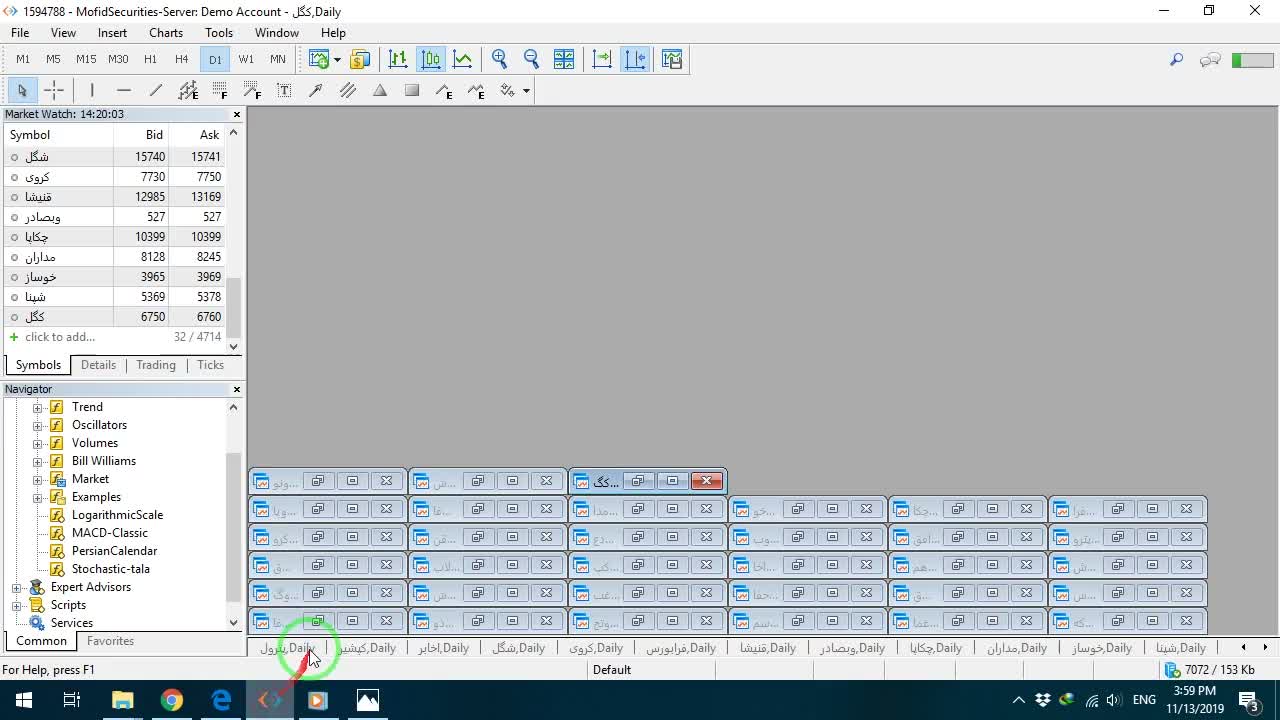Zoom in on the chart
Screen dimensions: 1280x720
click(500, 59)
